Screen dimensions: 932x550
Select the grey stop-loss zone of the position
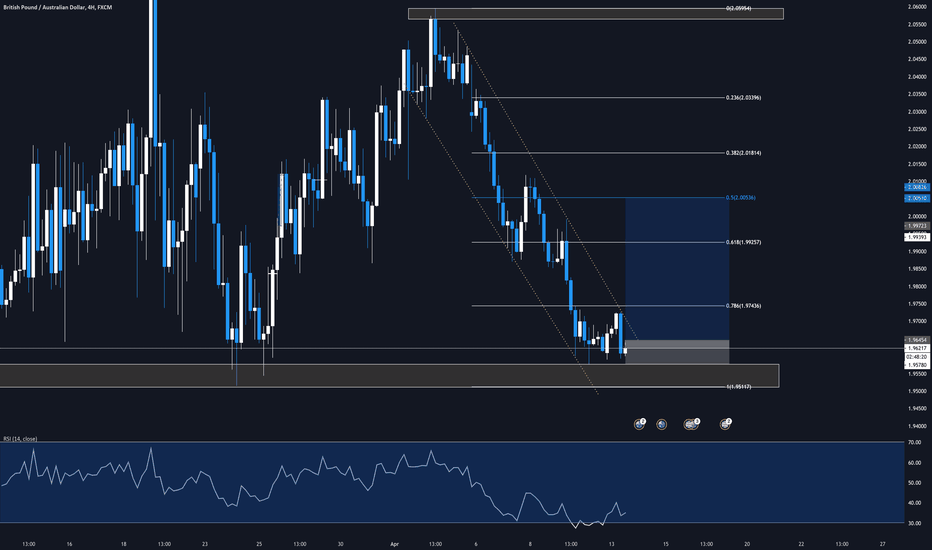point(677,351)
